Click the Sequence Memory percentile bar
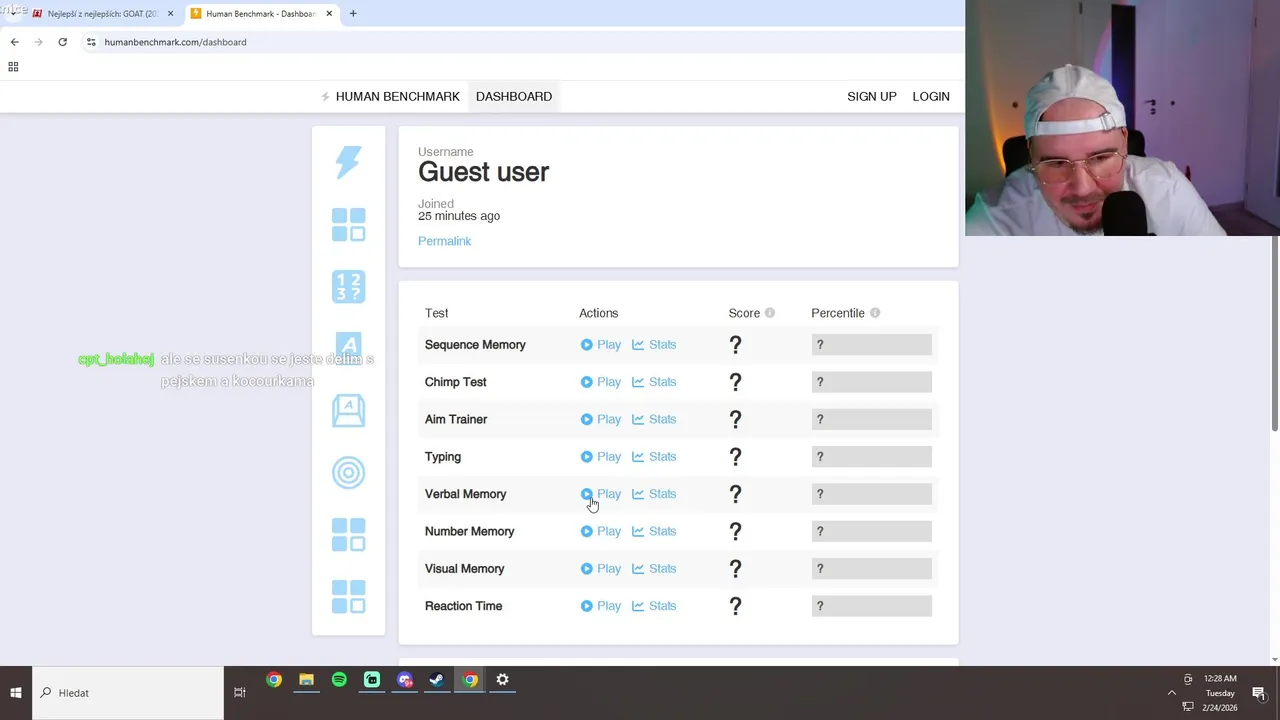Viewport: 1280px width, 720px height. point(871,345)
